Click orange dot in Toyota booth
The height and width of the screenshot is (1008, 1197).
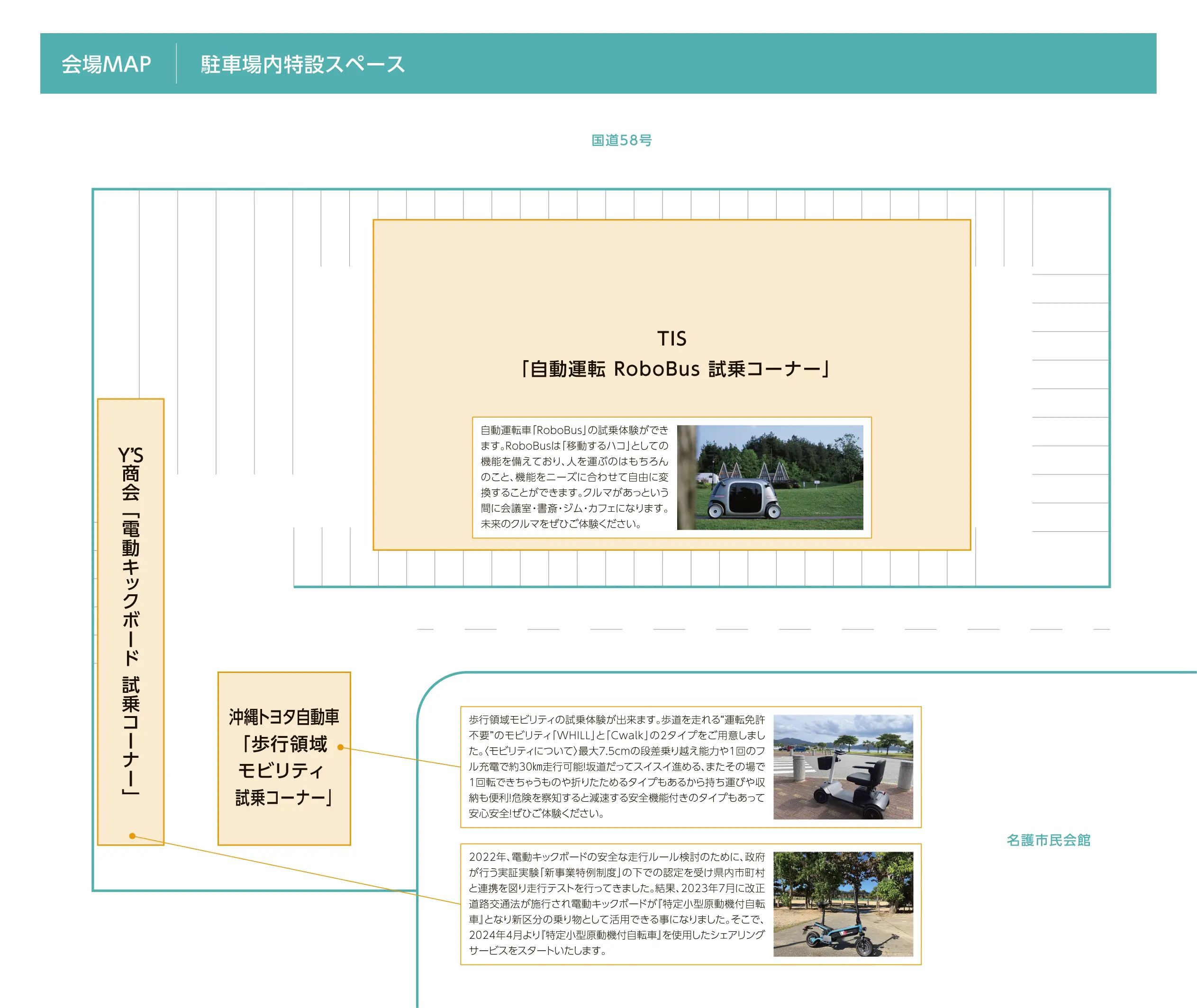coord(341,747)
